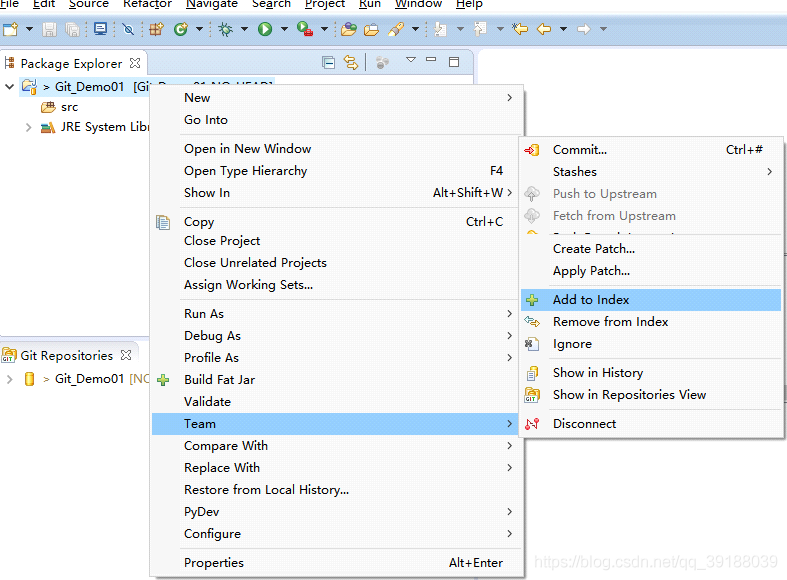Choose Show In in the context menu
Image resolution: width=787 pixels, height=580 pixels.
(337, 193)
